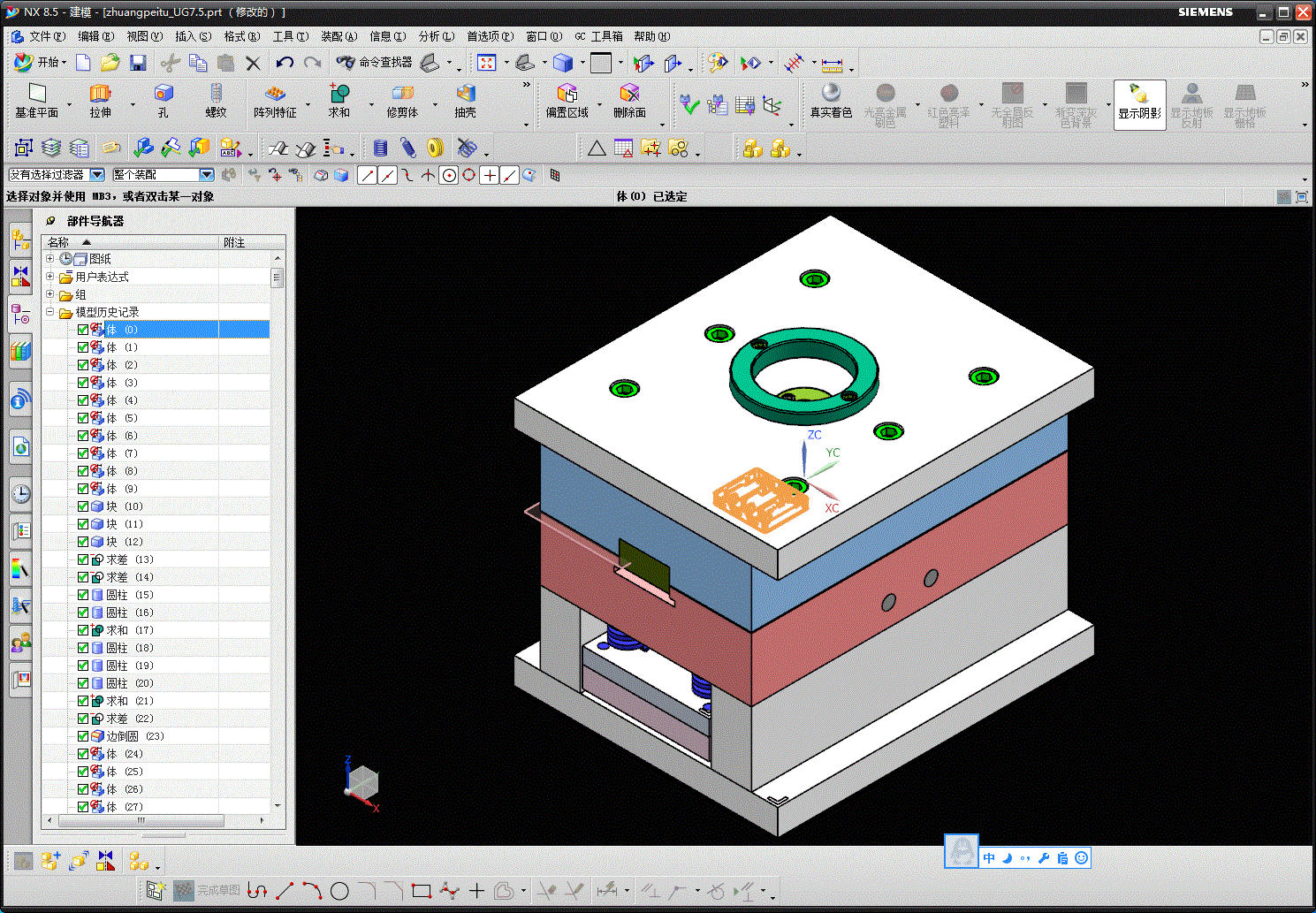Toggle the 显示阴影 show shadows button
This screenshot has width=1316, height=913.
click(x=1139, y=104)
